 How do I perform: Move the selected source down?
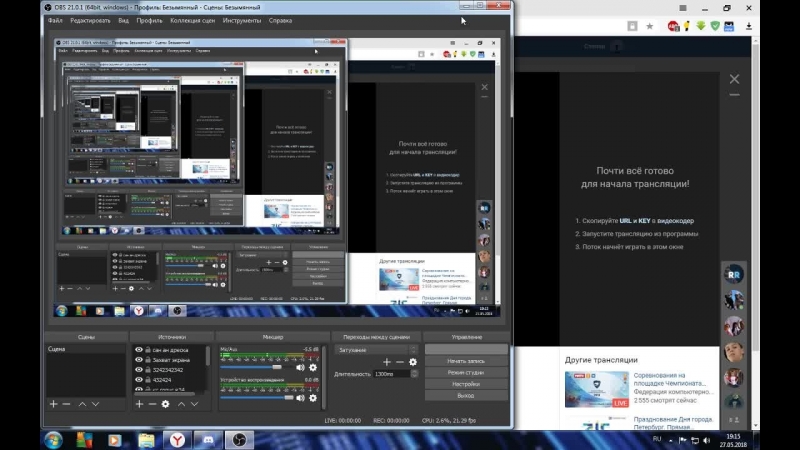click(x=194, y=404)
